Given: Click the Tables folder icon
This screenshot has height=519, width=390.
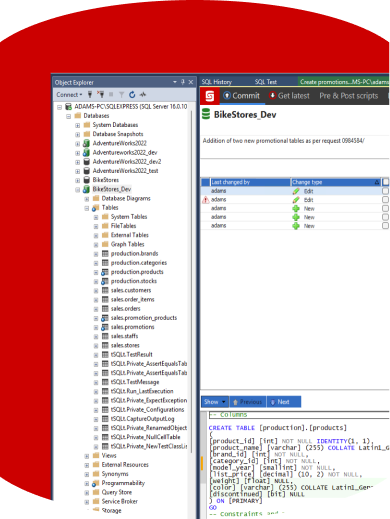Looking at the screenshot, I should tap(96, 208).
